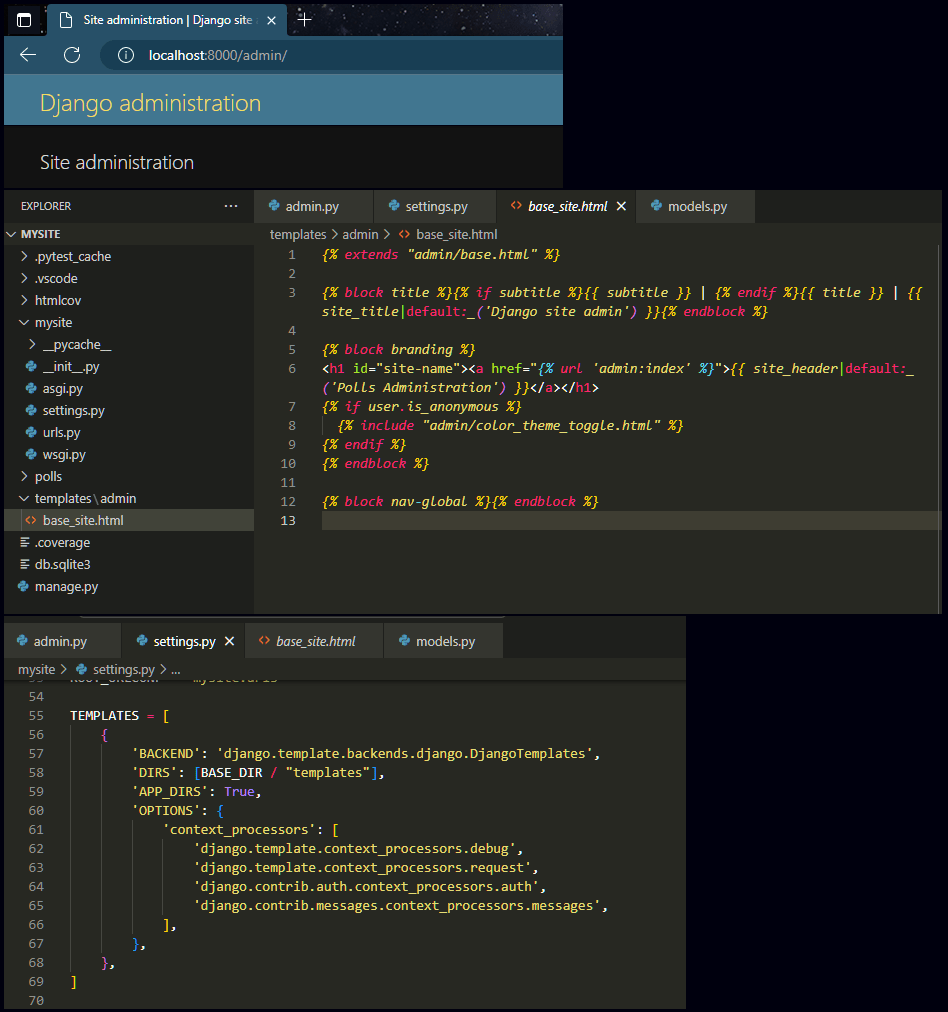
Task: Click the Python icon beside urls.py in Explorer
Action: tap(31, 432)
